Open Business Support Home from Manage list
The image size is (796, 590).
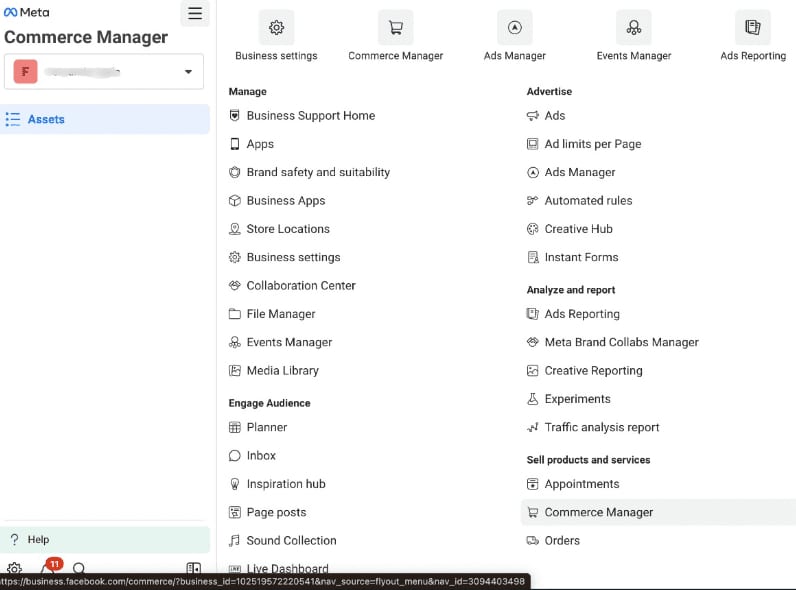310,116
